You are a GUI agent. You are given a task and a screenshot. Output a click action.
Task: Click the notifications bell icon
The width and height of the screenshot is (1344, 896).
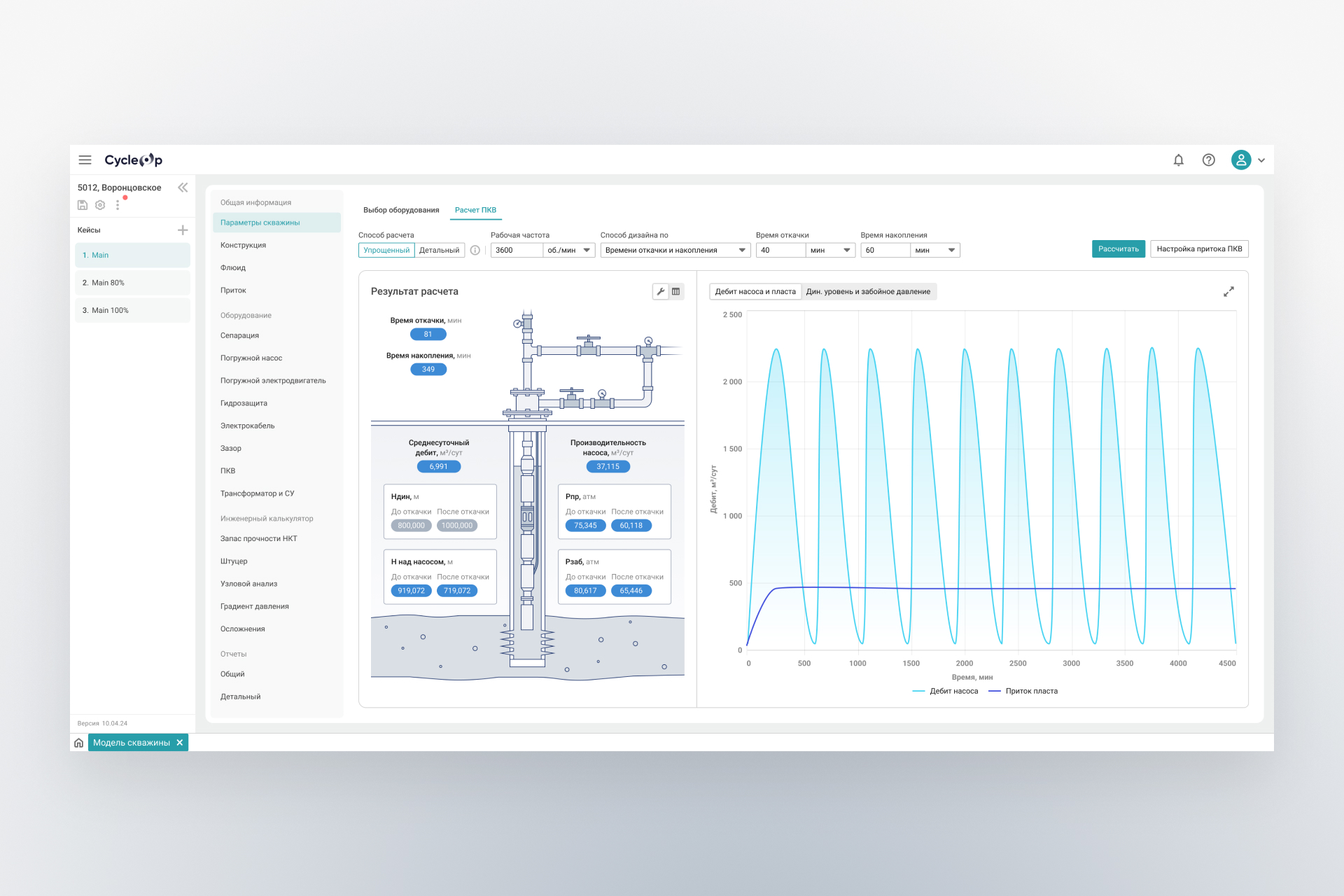[1178, 160]
